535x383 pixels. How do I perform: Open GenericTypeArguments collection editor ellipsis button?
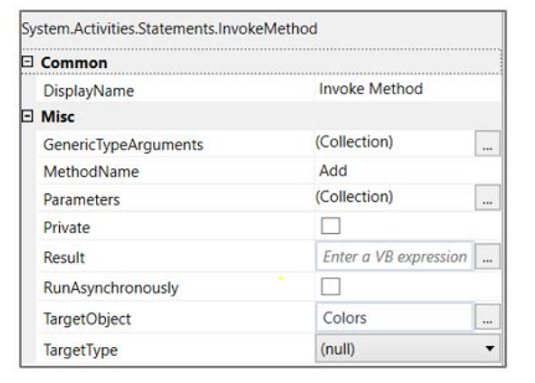click(488, 143)
